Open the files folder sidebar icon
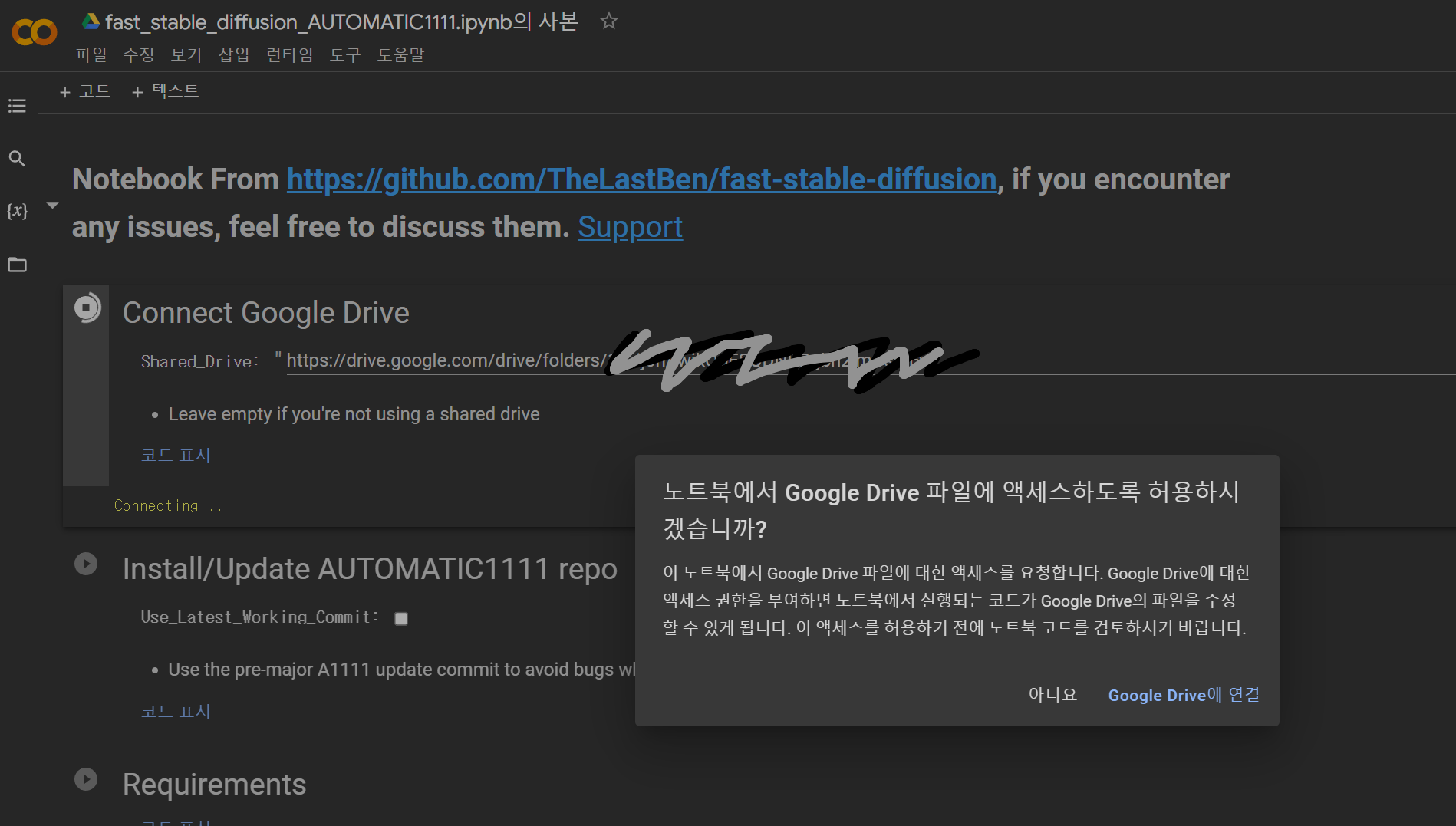1456x826 pixels. click(17, 265)
